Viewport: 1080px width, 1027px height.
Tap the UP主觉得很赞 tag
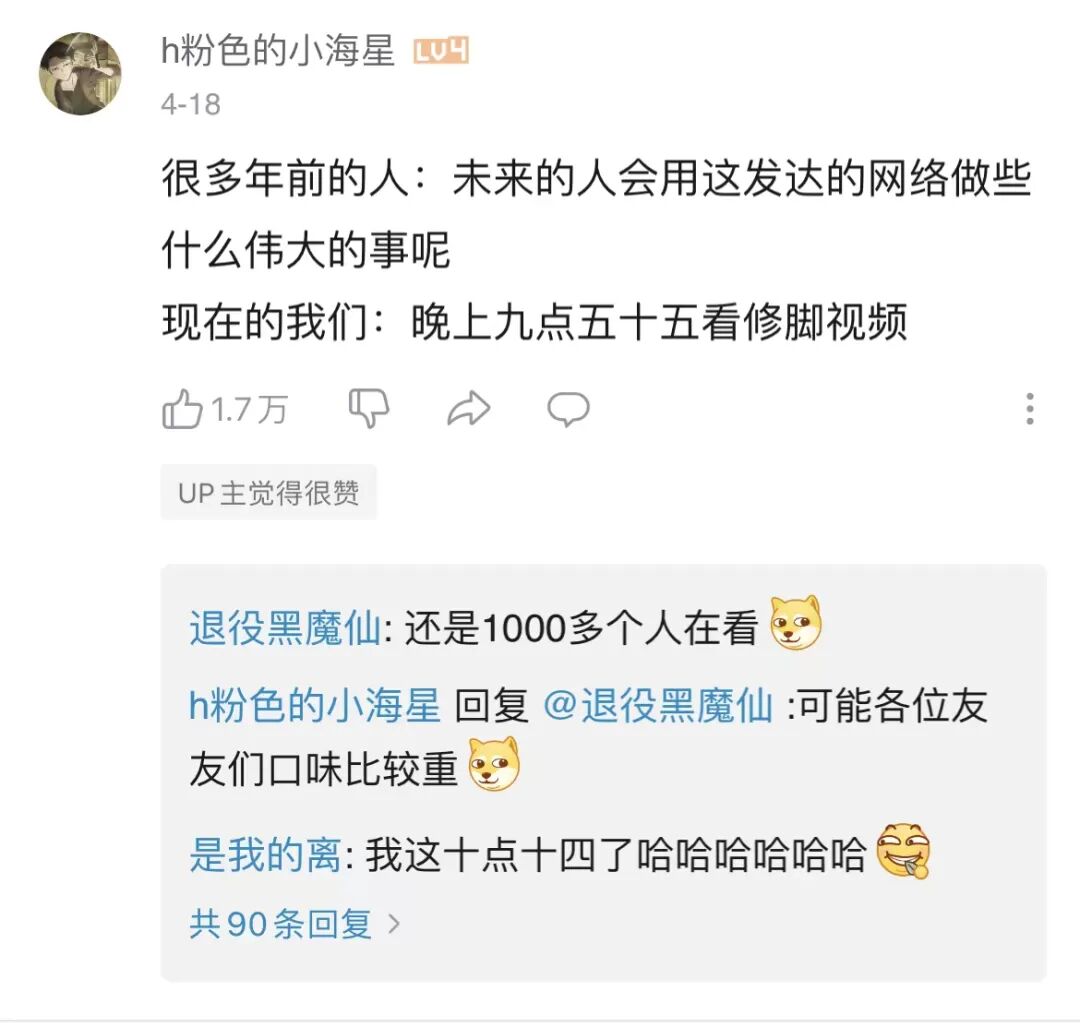(x=269, y=492)
